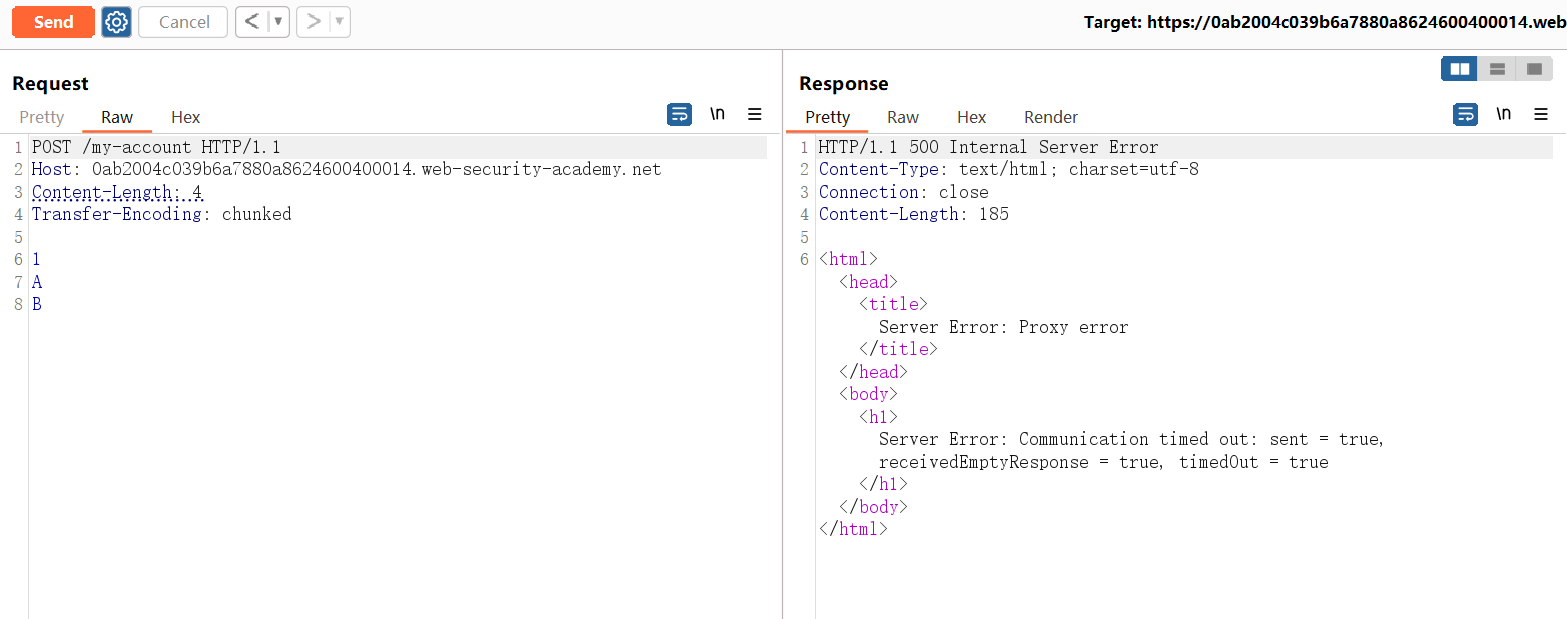Go back to previous request arrow

(251, 22)
